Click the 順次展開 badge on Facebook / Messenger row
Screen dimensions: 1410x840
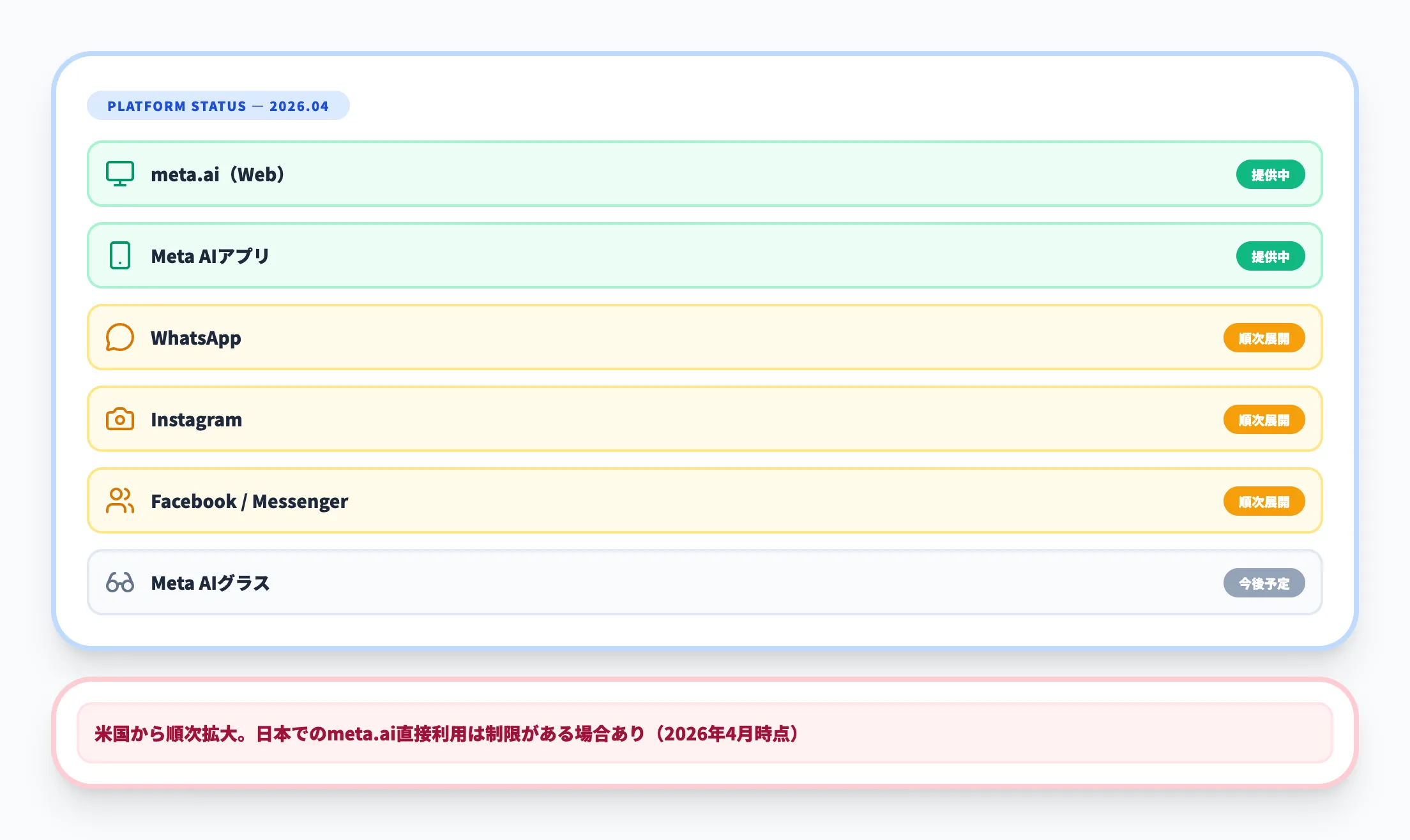coord(1264,501)
